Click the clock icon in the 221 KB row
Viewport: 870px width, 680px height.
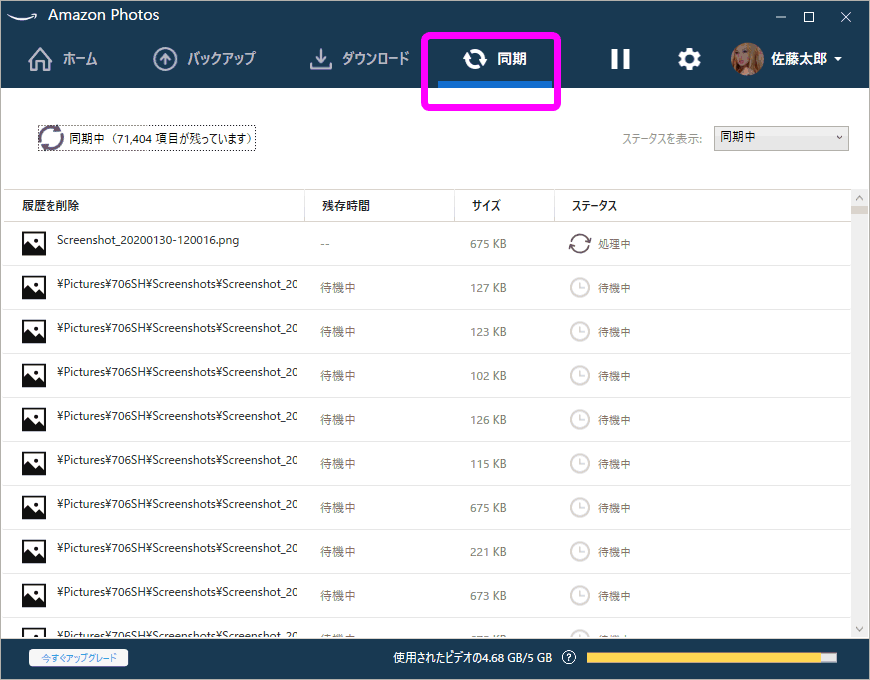click(x=580, y=551)
